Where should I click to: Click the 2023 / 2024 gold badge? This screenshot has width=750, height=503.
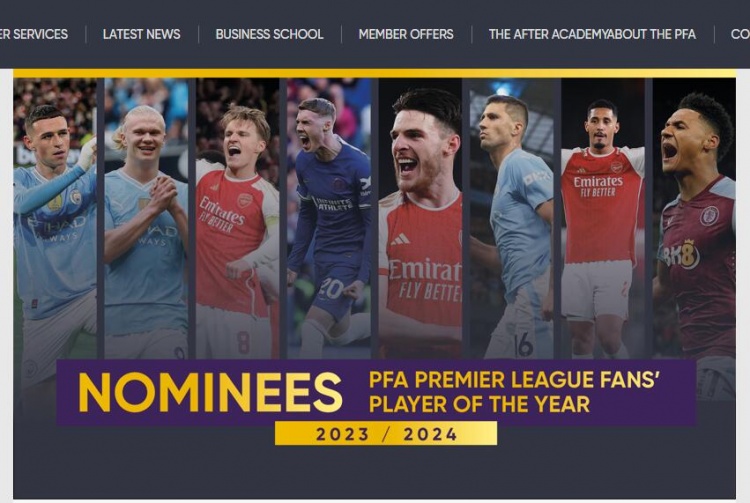386,434
